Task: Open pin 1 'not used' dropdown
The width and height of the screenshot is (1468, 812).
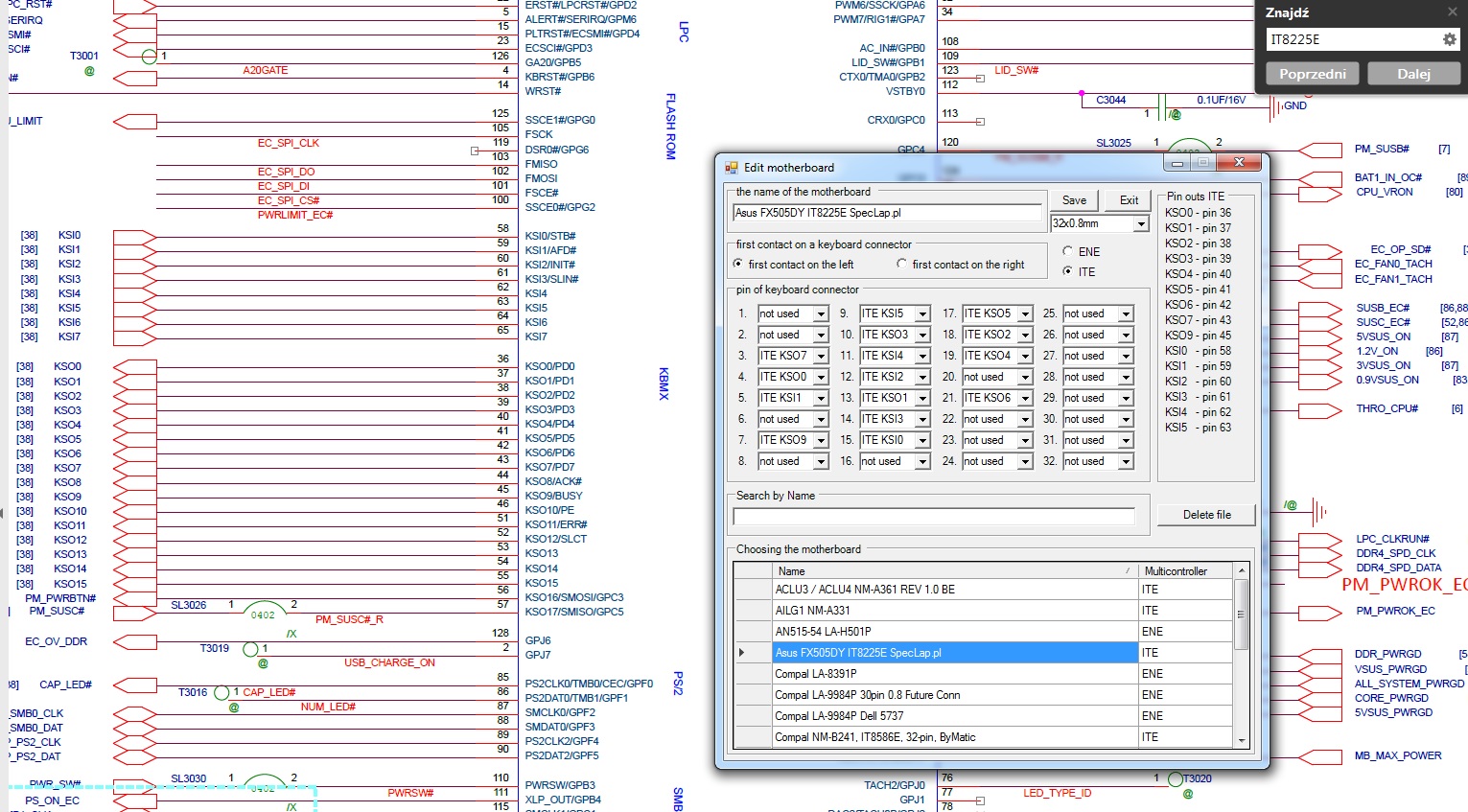Action: (x=821, y=313)
